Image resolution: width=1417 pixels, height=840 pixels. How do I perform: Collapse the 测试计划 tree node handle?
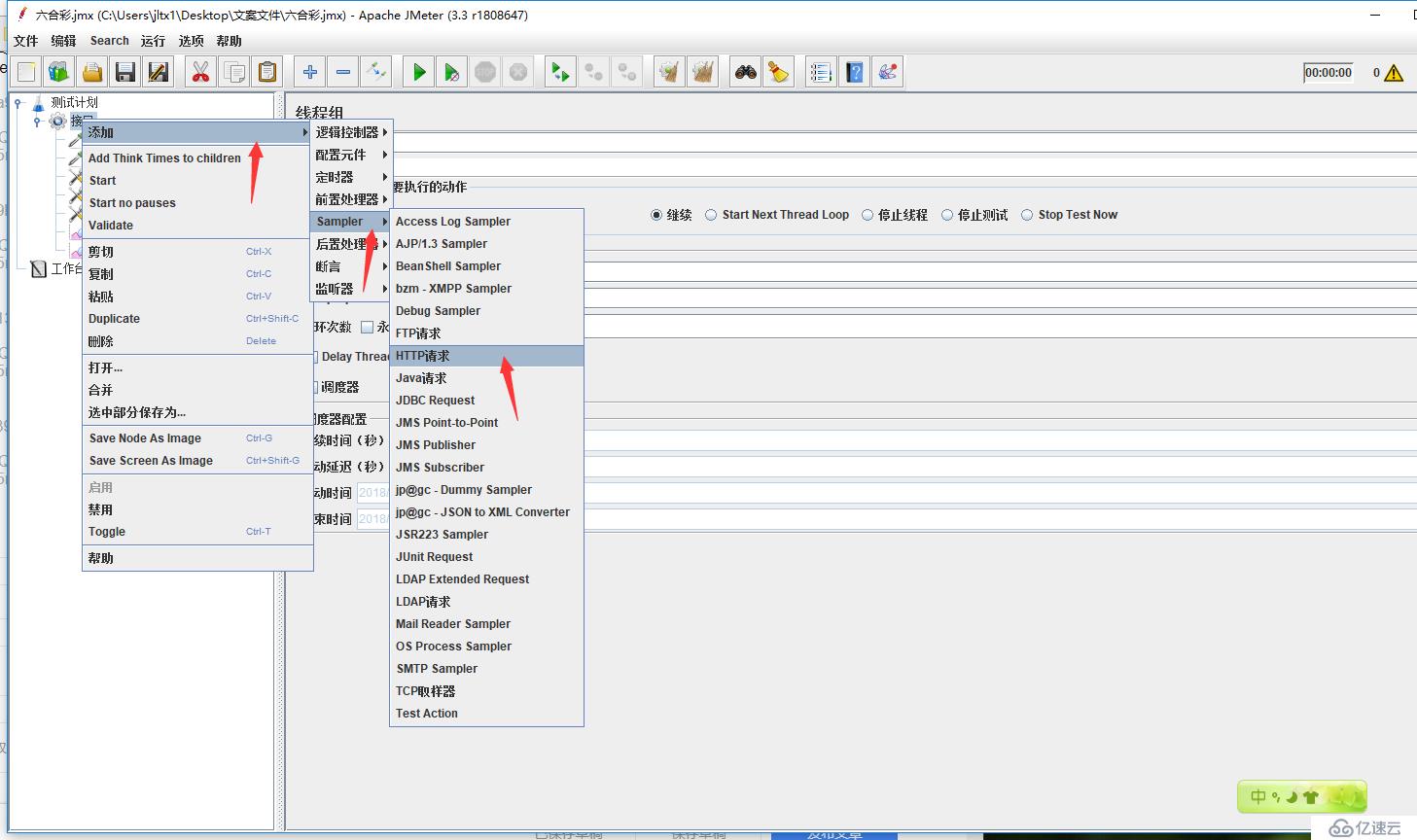pyautogui.click(x=18, y=102)
